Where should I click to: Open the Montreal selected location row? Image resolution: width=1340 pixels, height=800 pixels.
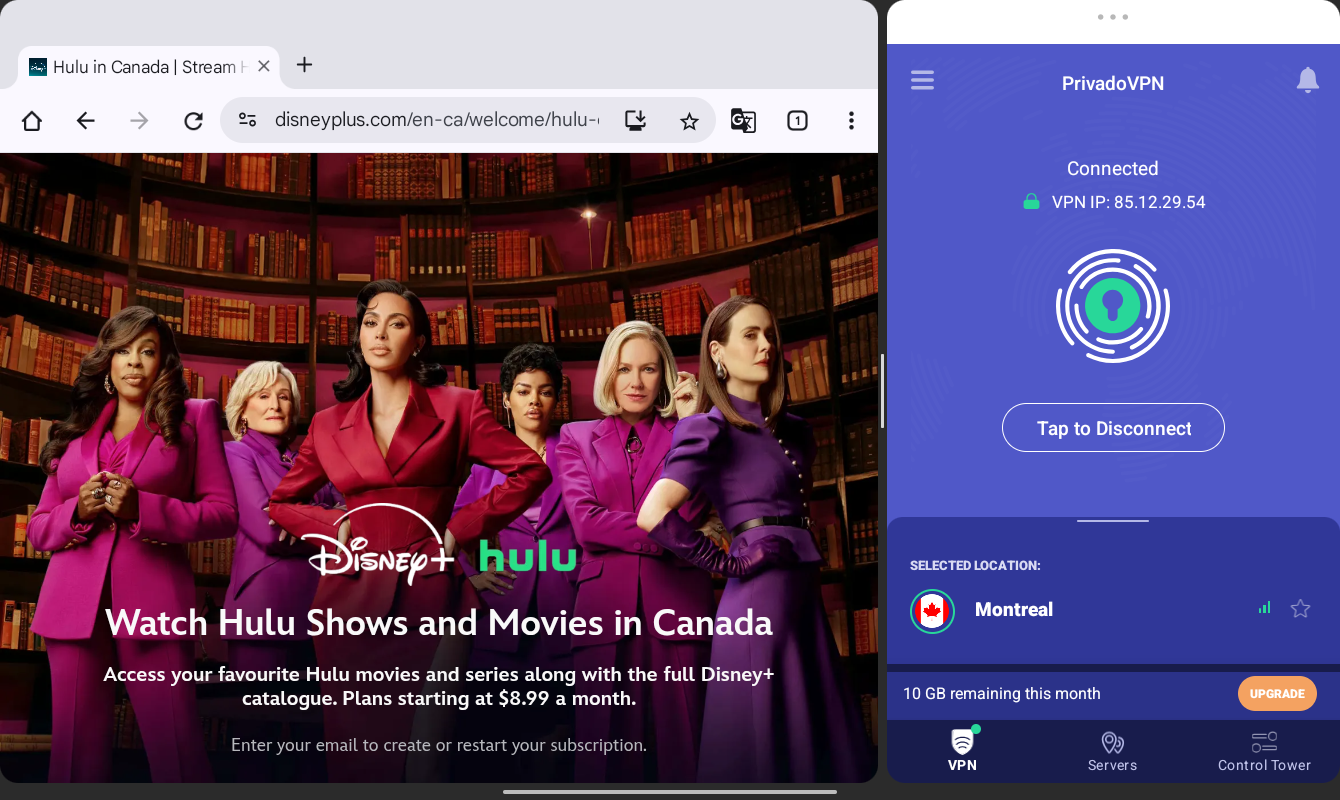point(1113,610)
